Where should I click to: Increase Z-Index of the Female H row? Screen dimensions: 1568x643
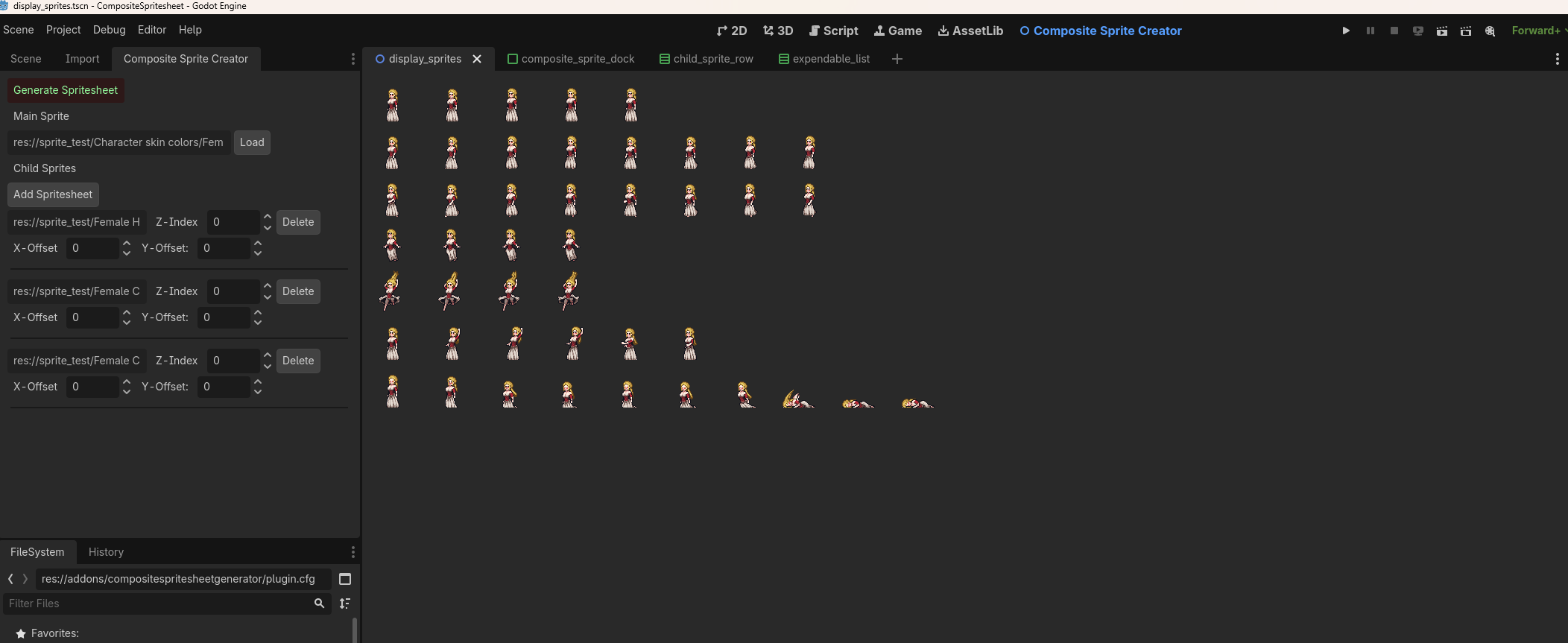tap(268, 217)
